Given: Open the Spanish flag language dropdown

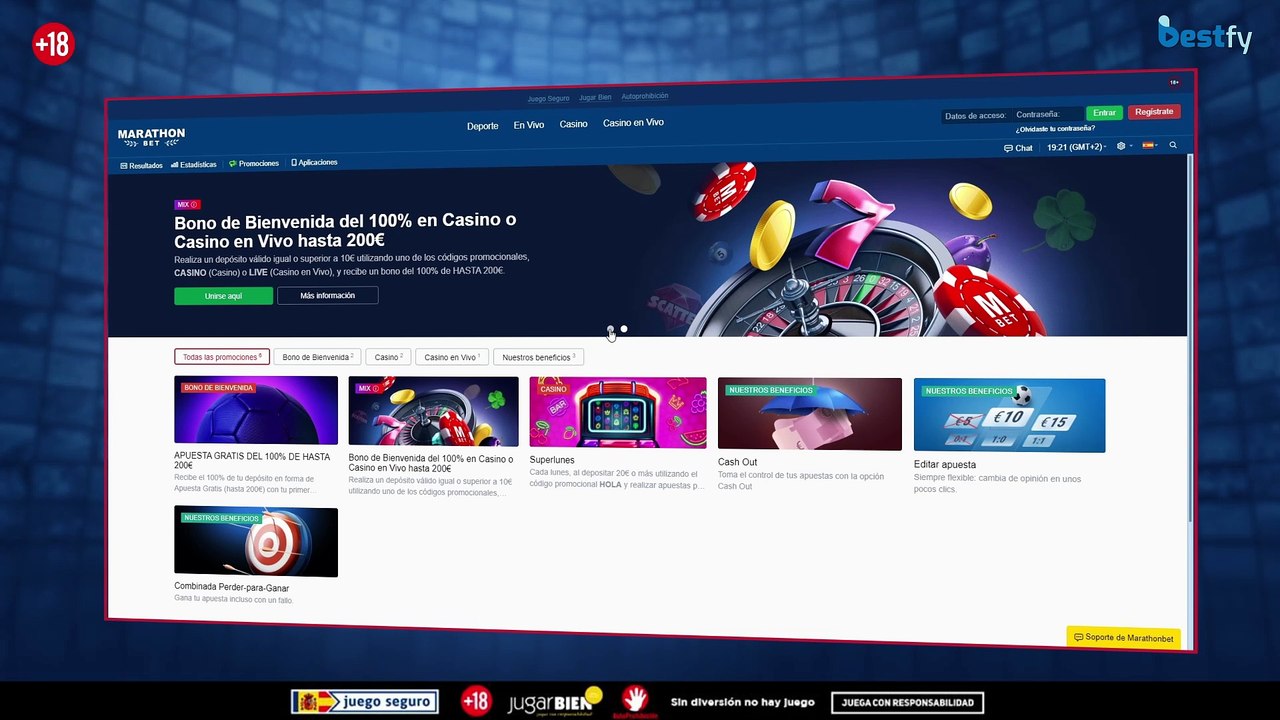Looking at the screenshot, I should 1150,146.
